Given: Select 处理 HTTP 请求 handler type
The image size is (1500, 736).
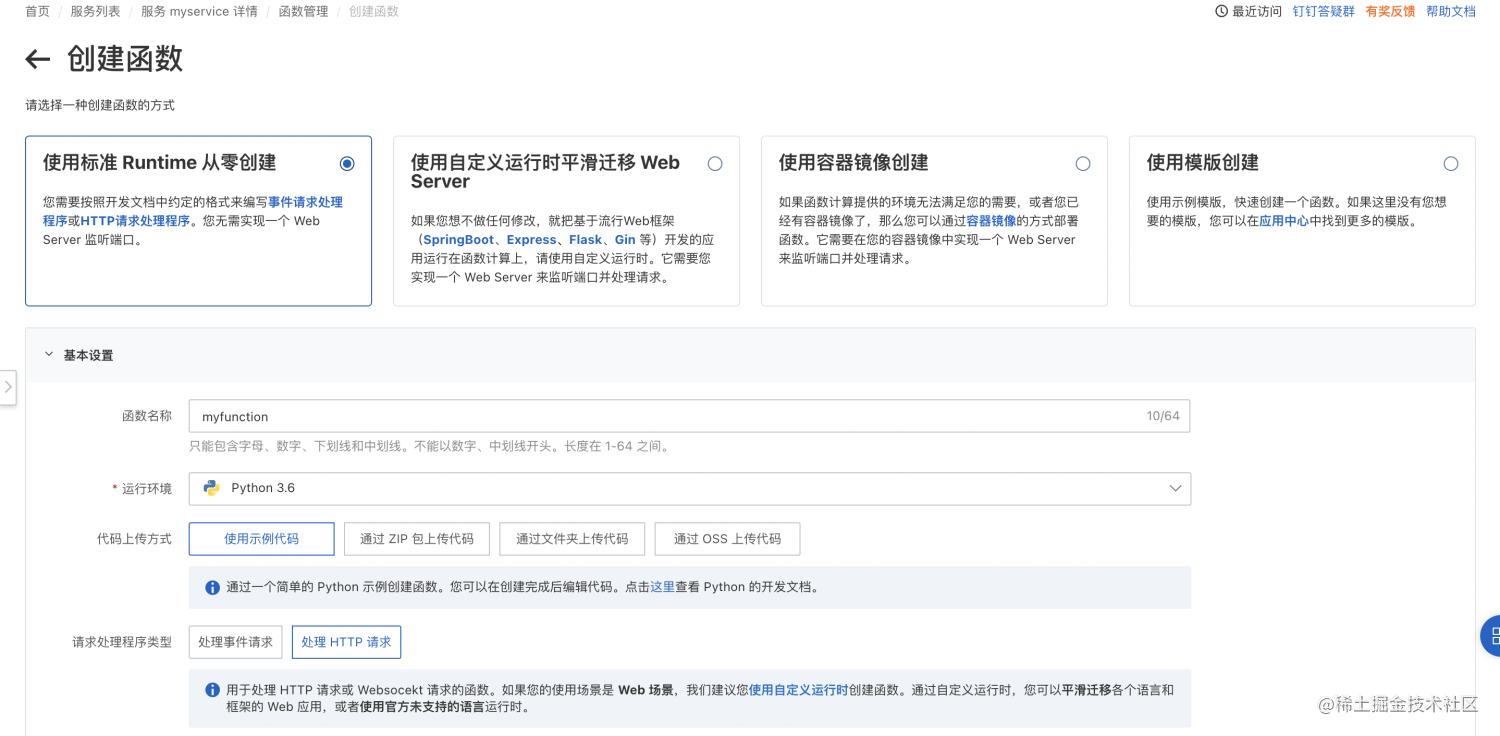Looking at the screenshot, I should coord(346,642).
